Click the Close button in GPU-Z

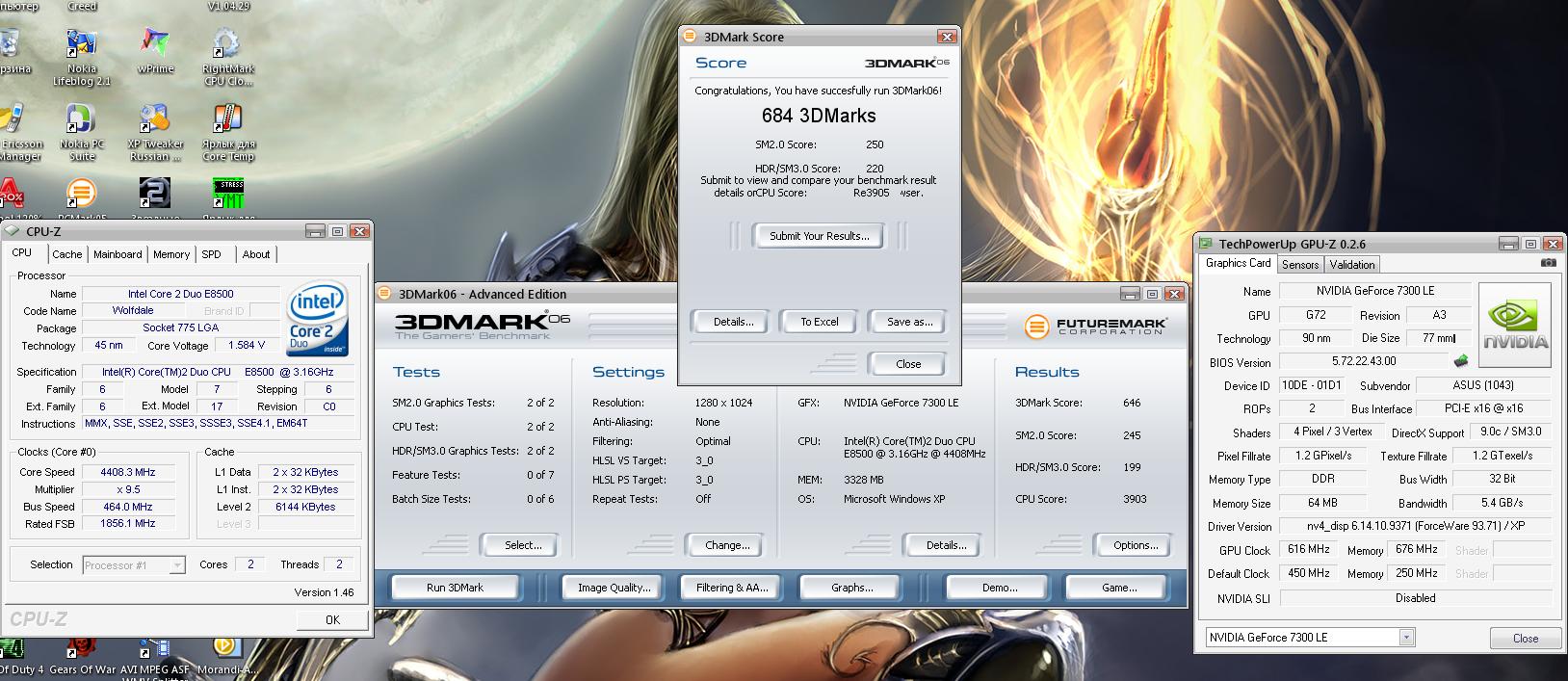tap(1525, 638)
